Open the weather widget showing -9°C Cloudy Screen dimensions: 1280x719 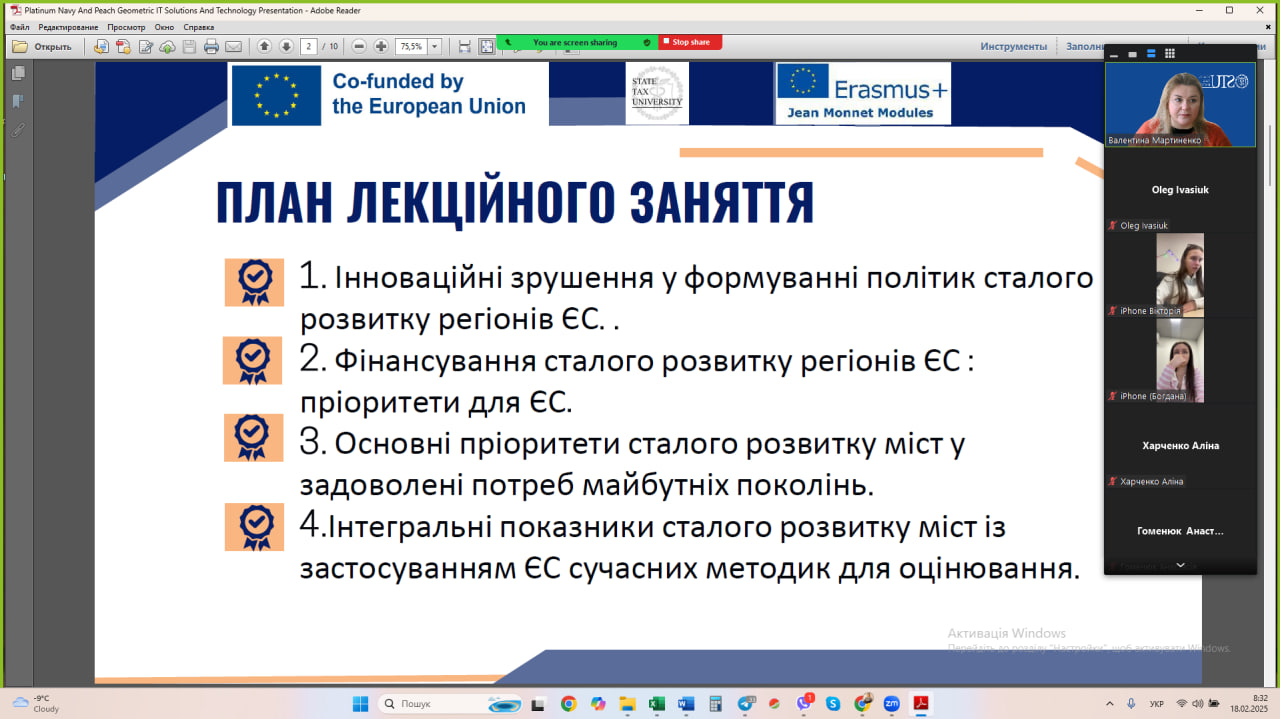coord(36,703)
